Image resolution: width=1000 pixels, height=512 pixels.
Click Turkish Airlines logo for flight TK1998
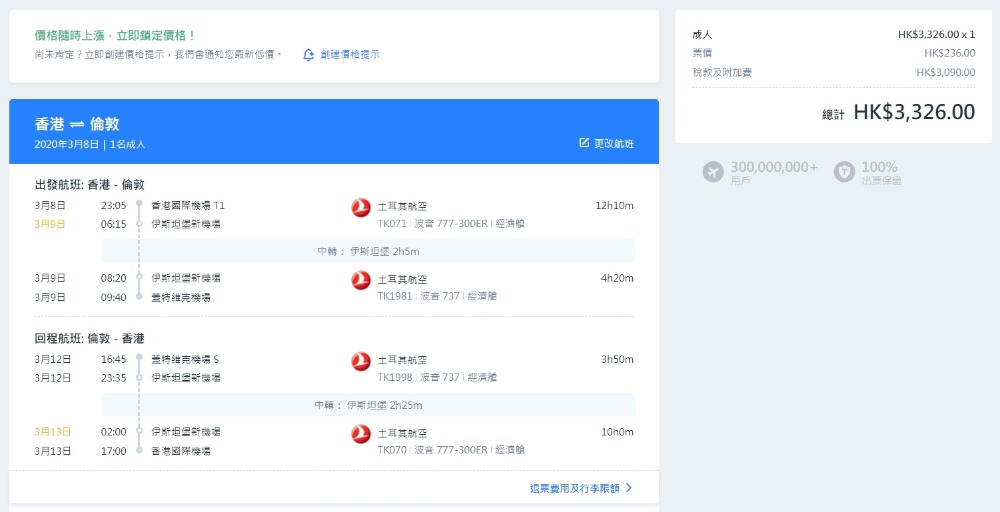tap(361, 361)
